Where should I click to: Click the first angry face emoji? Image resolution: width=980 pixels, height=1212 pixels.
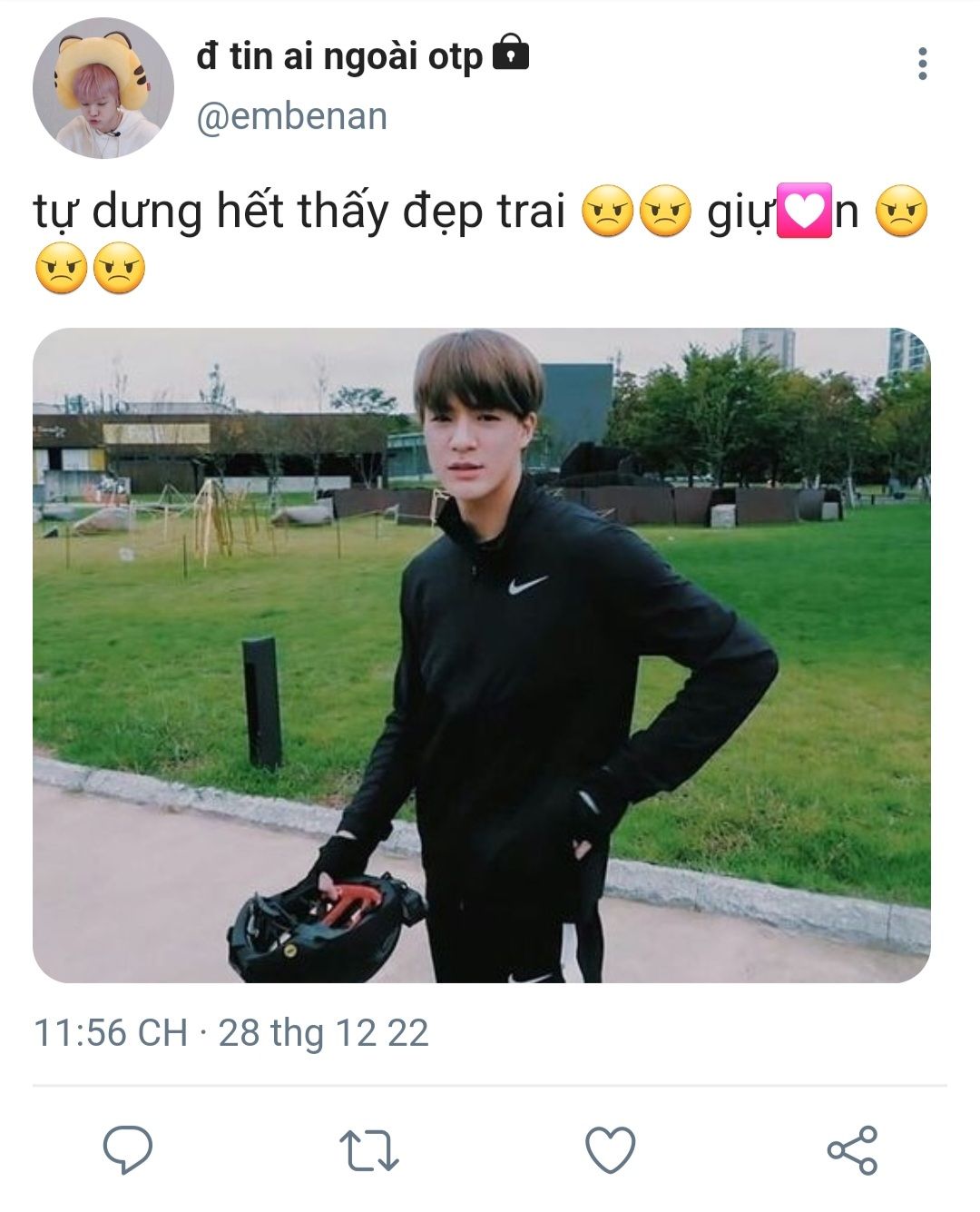tap(607, 211)
